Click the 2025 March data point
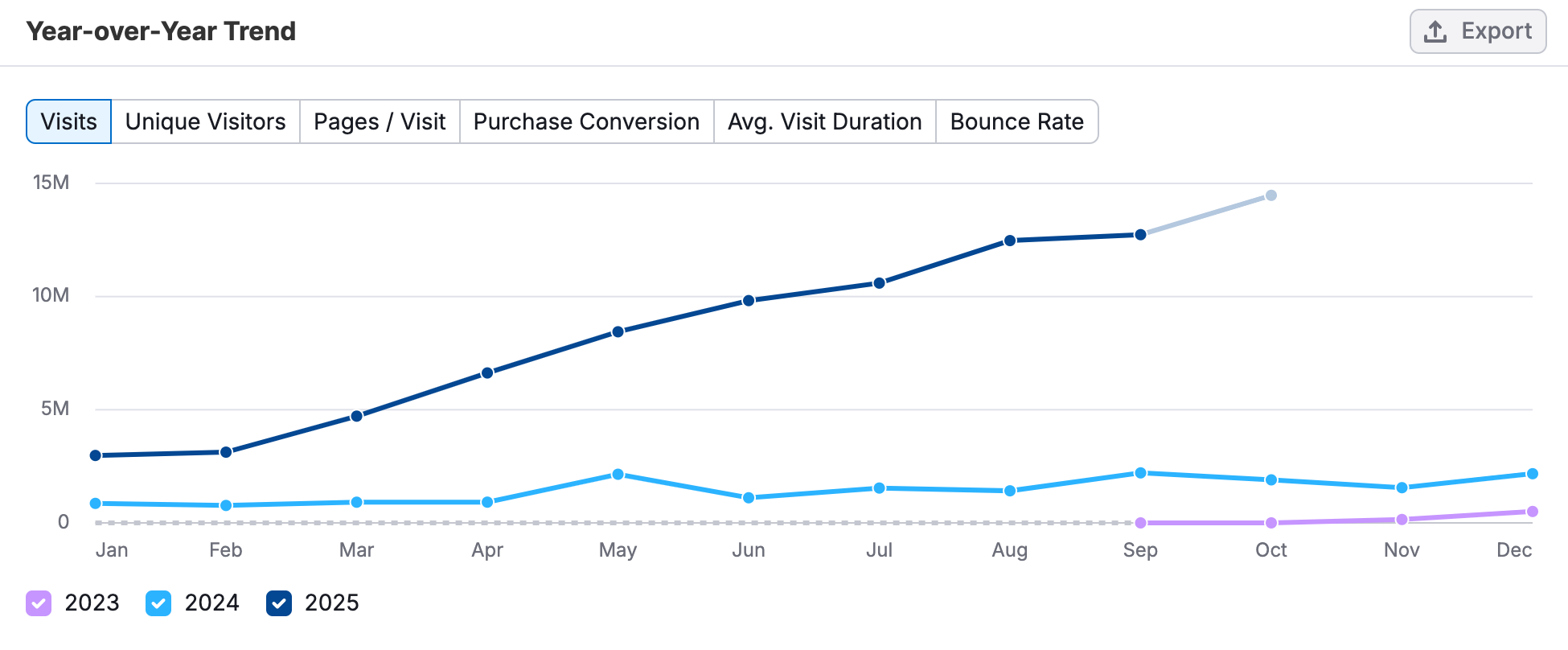1568x650 pixels. coord(357,416)
